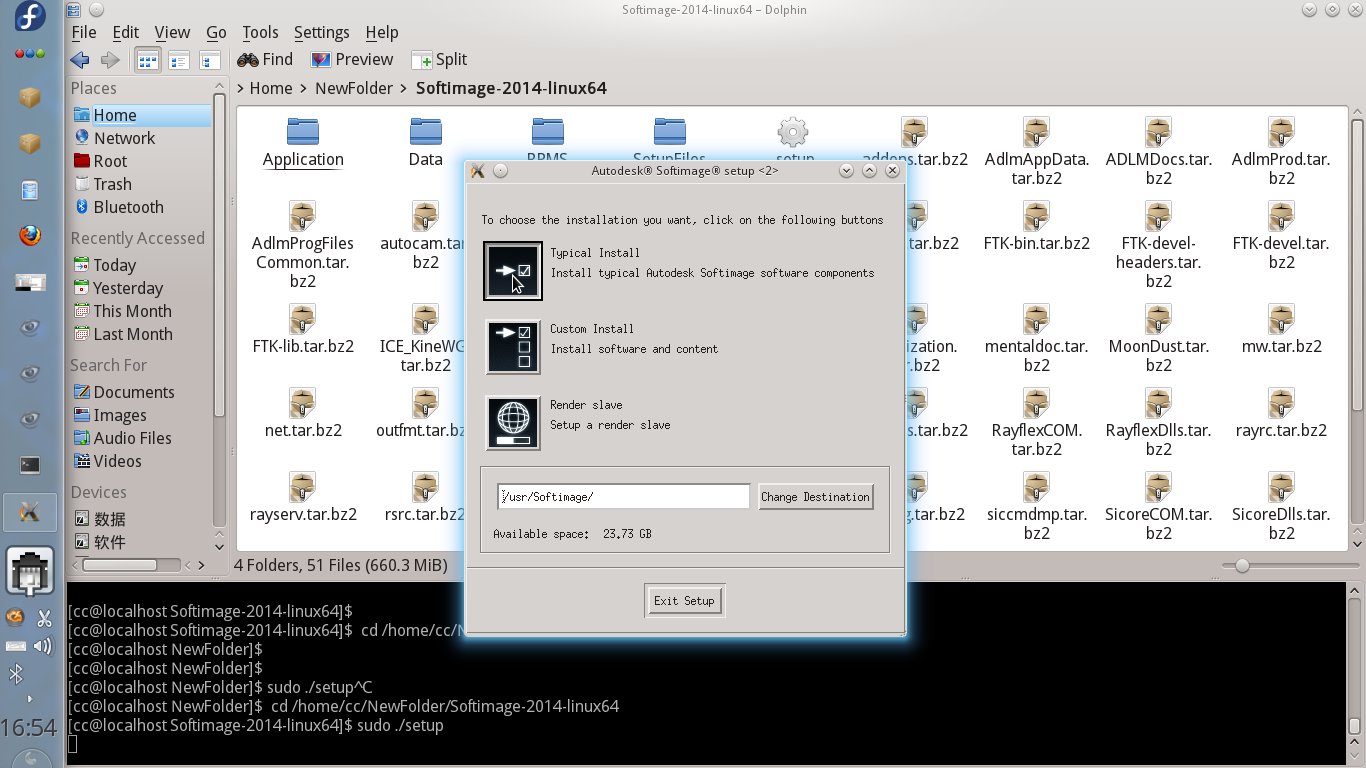Select the FTK-lib.tar.bz2 archive icon
1366x768 pixels.
303,318
